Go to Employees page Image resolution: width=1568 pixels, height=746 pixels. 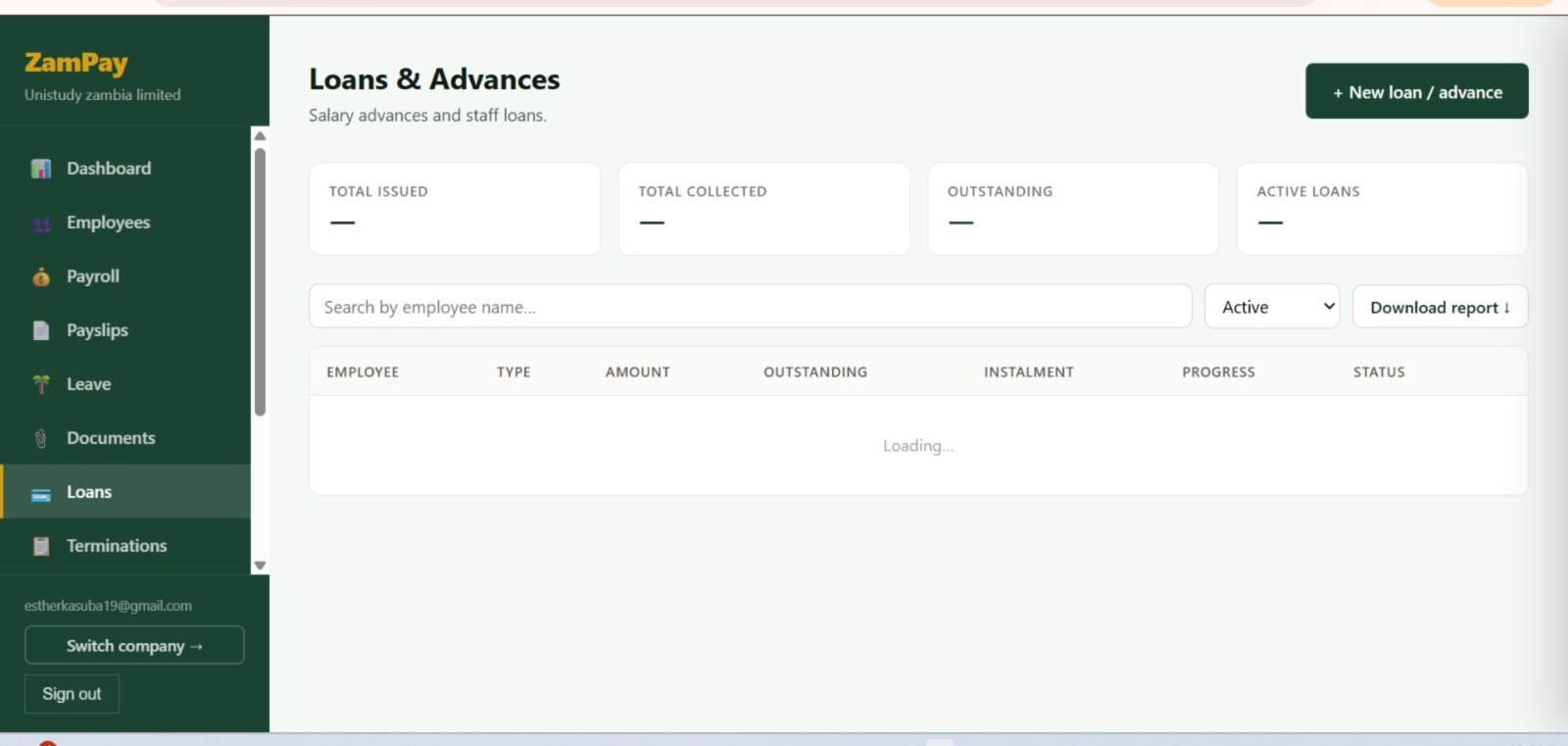pos(125,223)
